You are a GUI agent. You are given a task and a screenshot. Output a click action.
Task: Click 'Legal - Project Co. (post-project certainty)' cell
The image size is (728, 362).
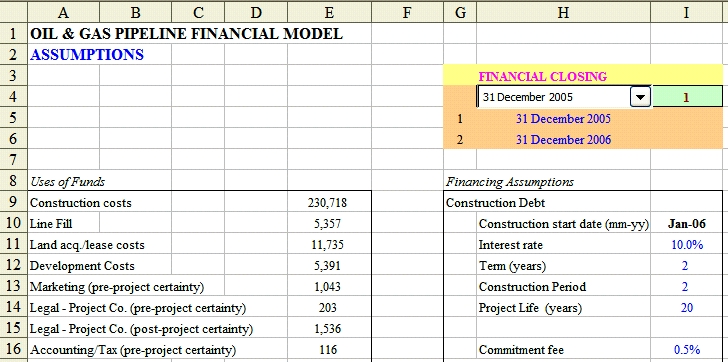[141, 329]
